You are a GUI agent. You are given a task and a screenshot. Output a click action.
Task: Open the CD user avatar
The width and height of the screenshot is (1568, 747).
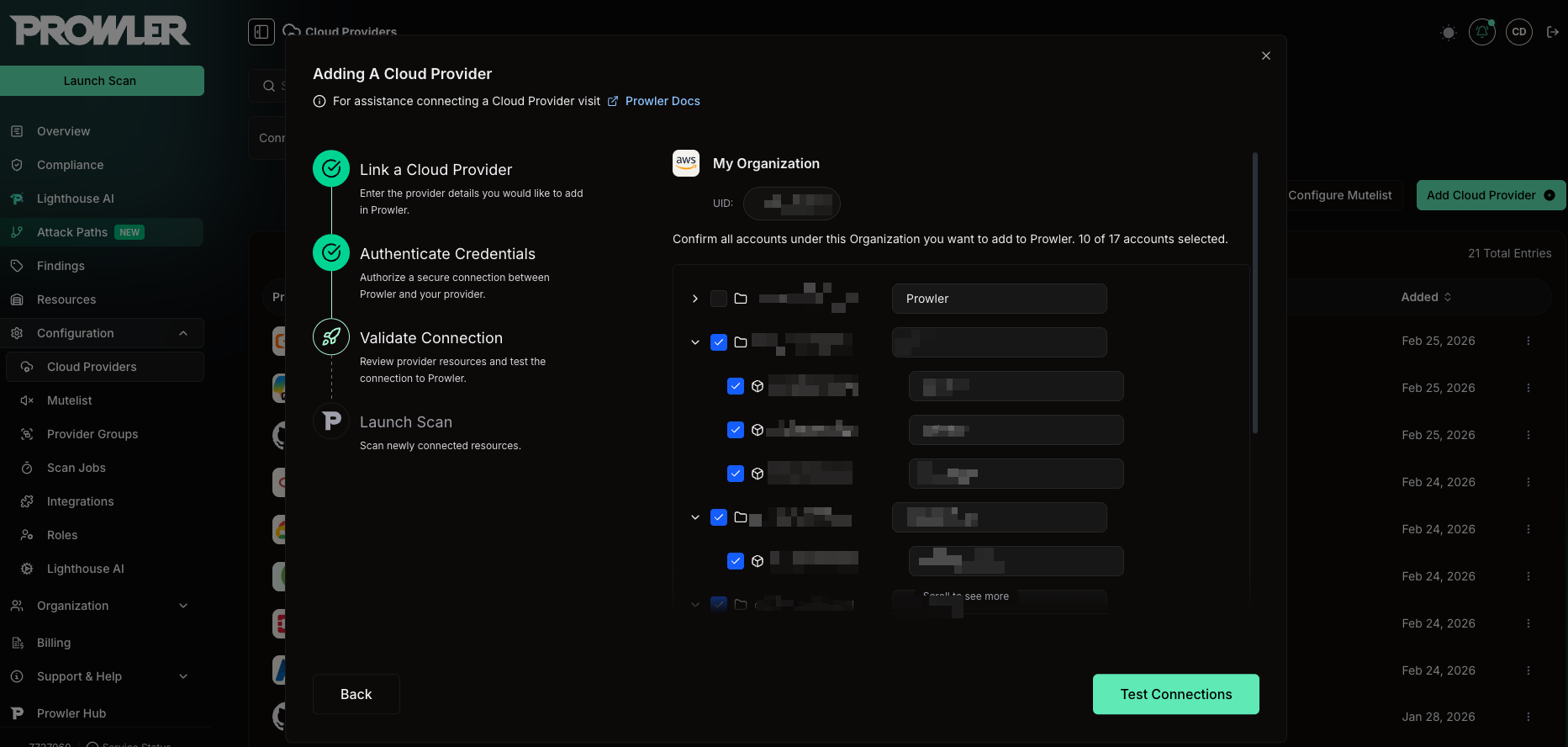tap(1519, 32)
